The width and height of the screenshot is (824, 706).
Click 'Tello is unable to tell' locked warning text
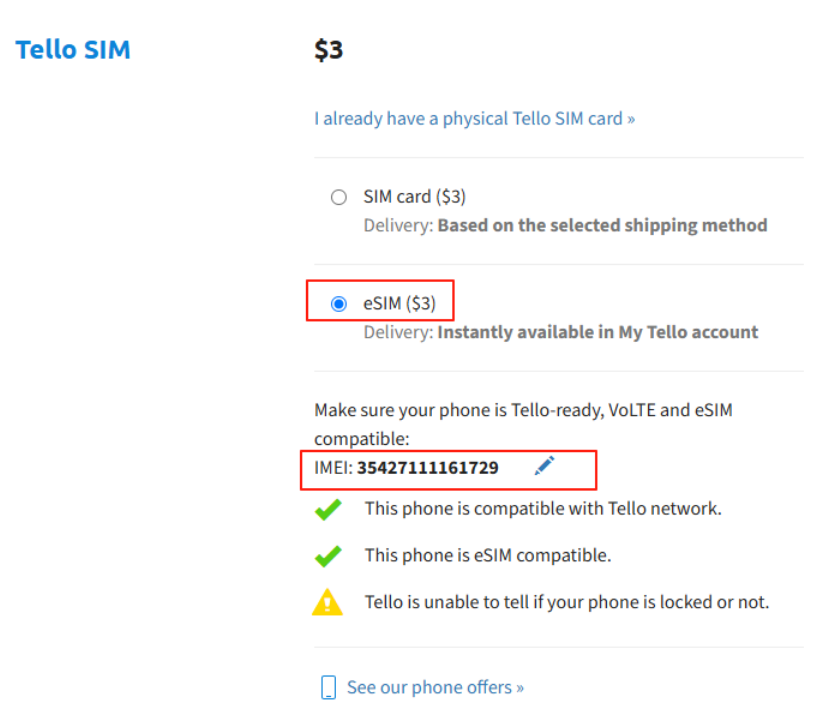[x=567, y=602]
